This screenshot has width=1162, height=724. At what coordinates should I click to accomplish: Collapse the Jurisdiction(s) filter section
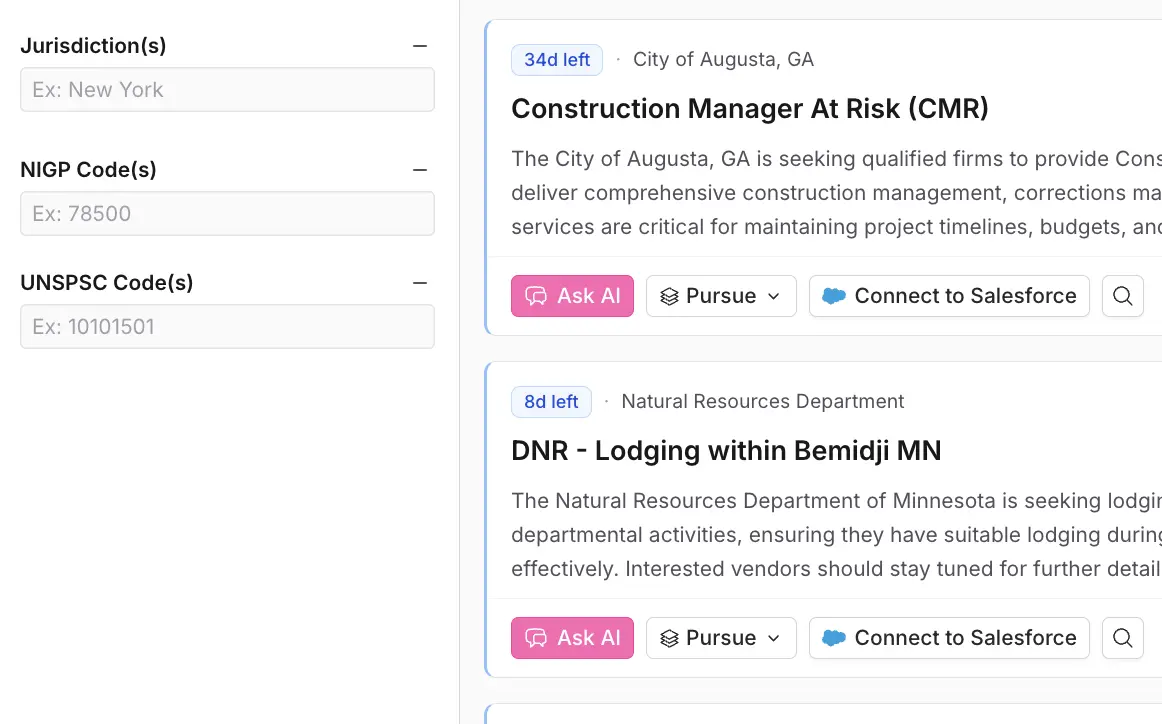(420, 44)
